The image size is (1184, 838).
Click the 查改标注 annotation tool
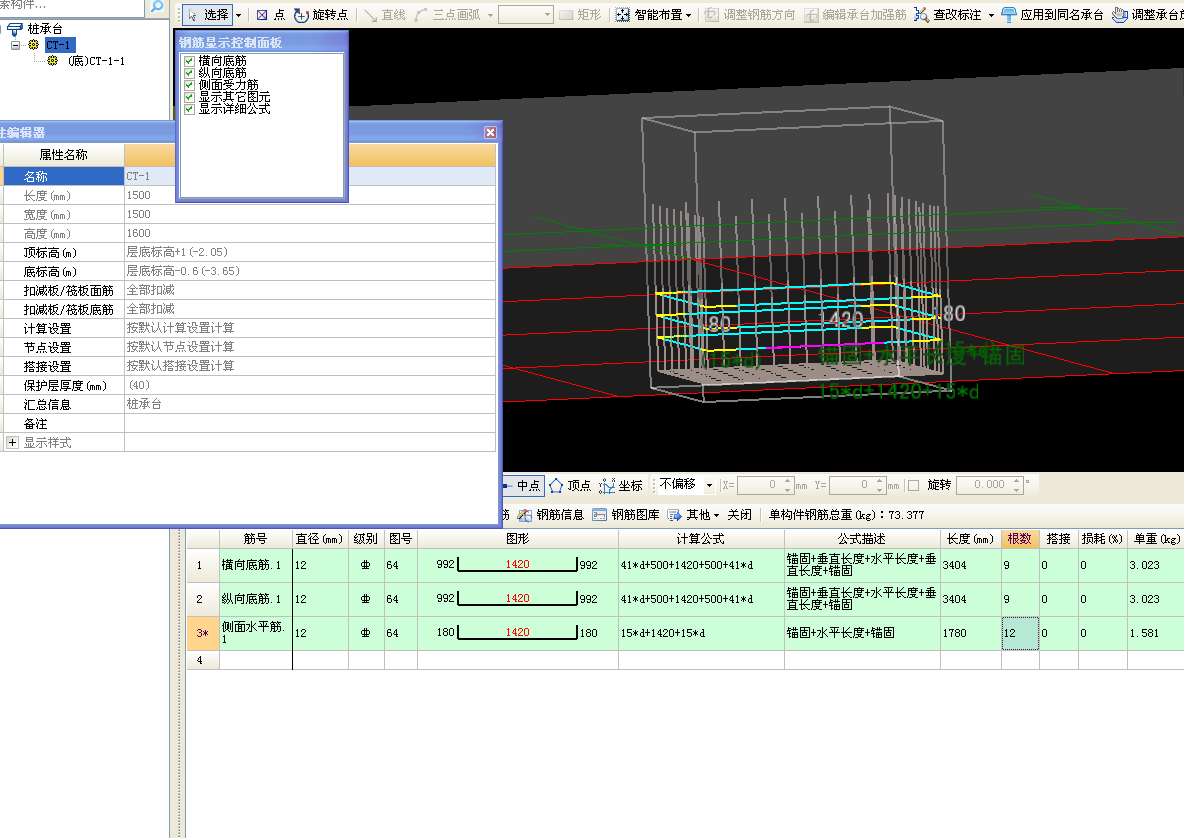(947, 14)
